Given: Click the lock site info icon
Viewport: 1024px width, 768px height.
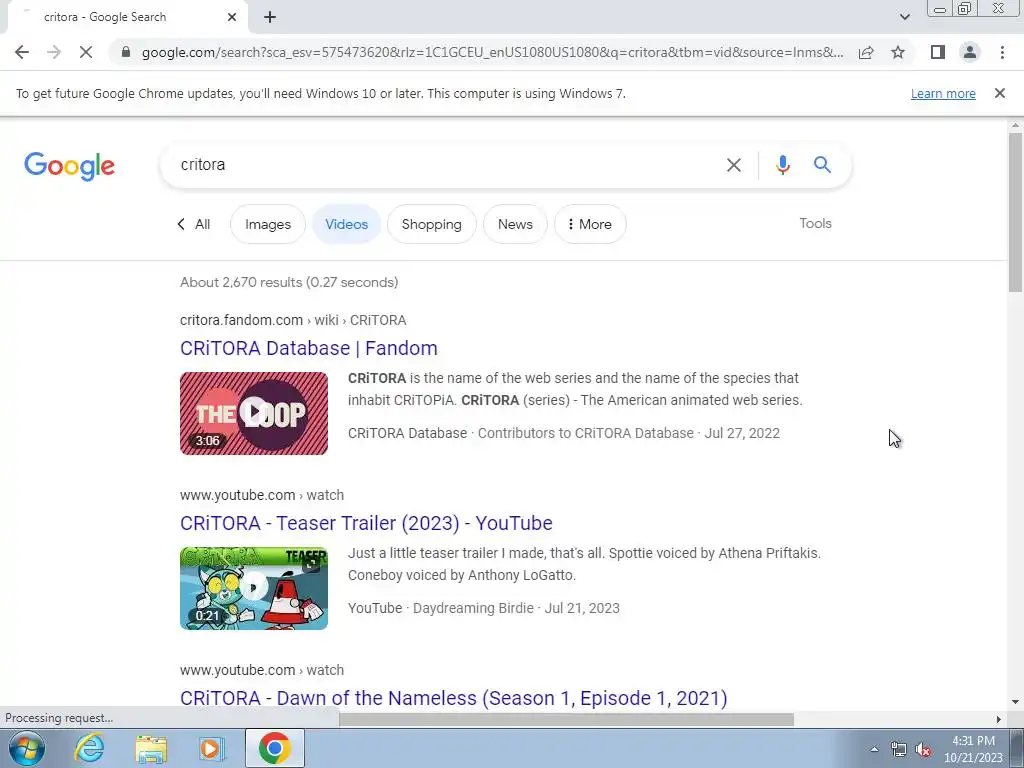Looking at the screenshot, I should tap(126, 52).
